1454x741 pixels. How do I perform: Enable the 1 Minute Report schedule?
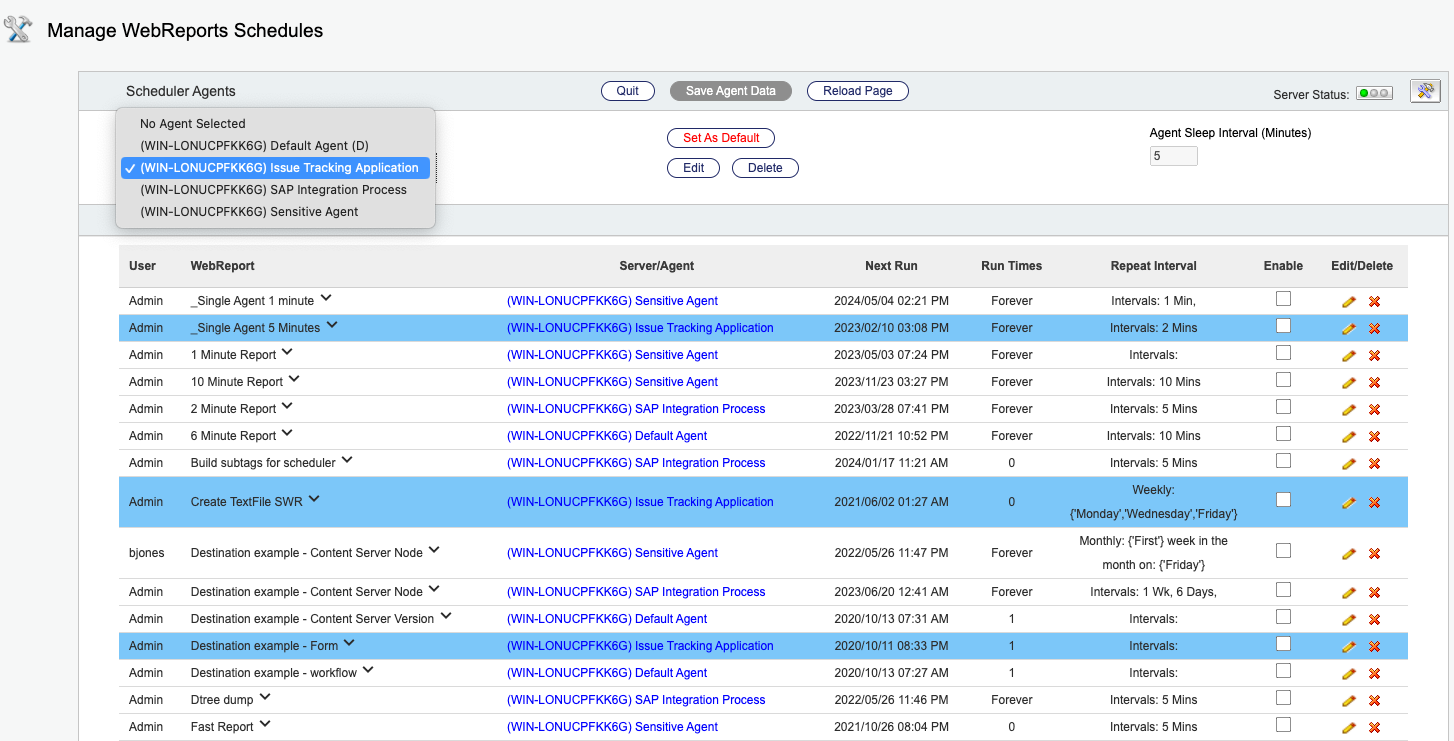1283,353
